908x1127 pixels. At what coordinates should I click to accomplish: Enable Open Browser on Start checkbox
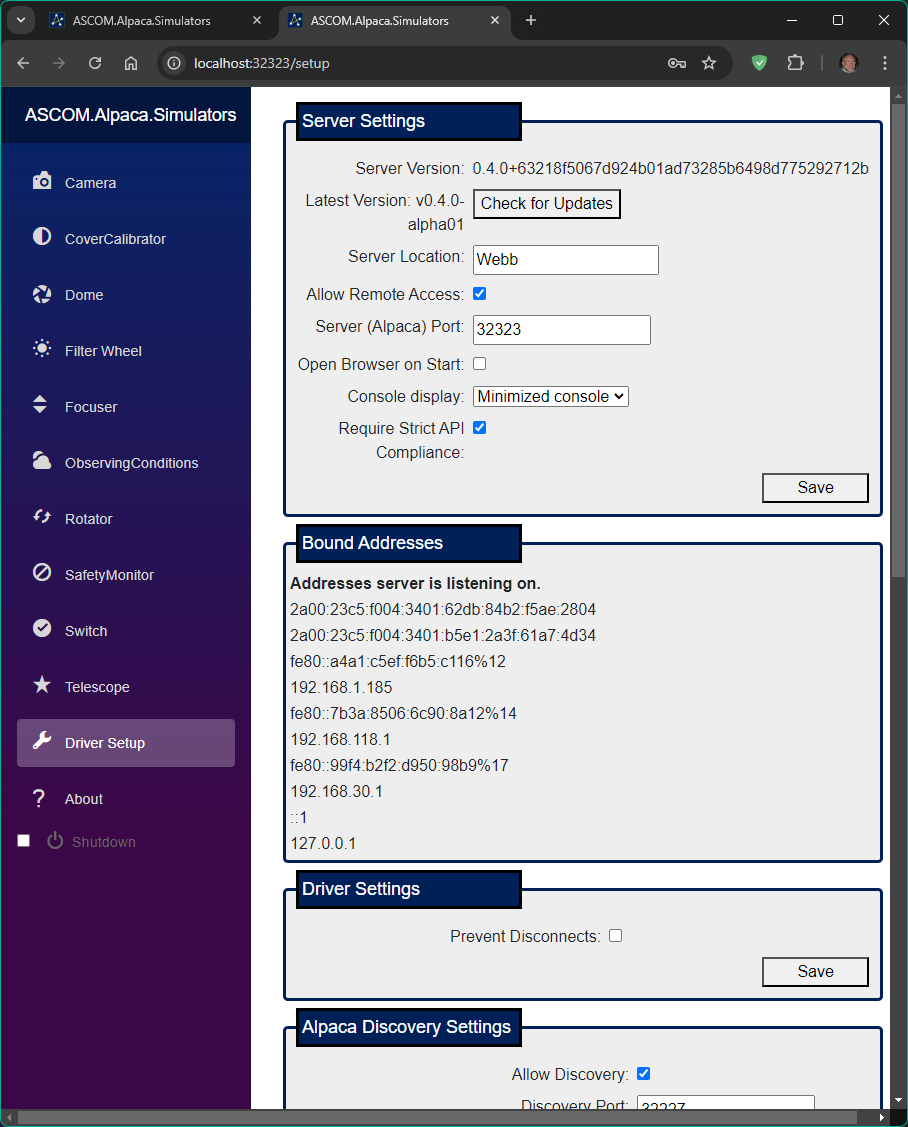(479, 364)
